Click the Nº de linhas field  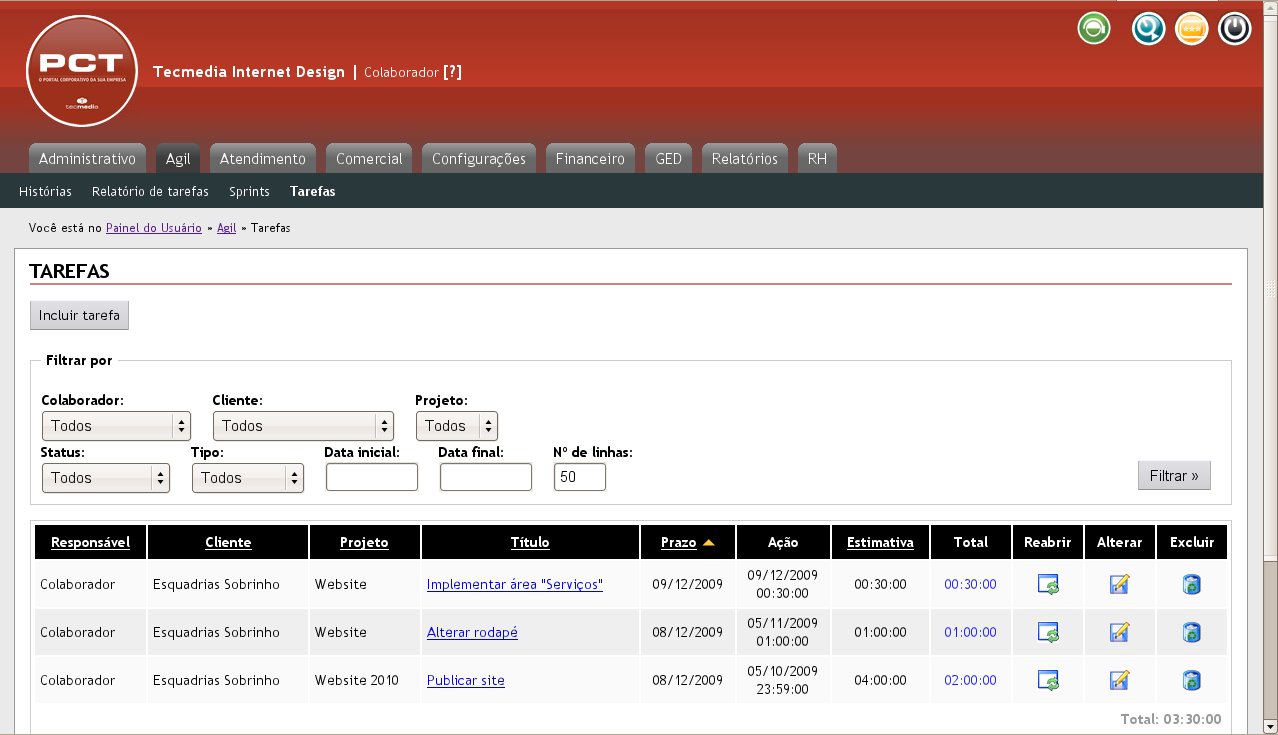[580, 478]
